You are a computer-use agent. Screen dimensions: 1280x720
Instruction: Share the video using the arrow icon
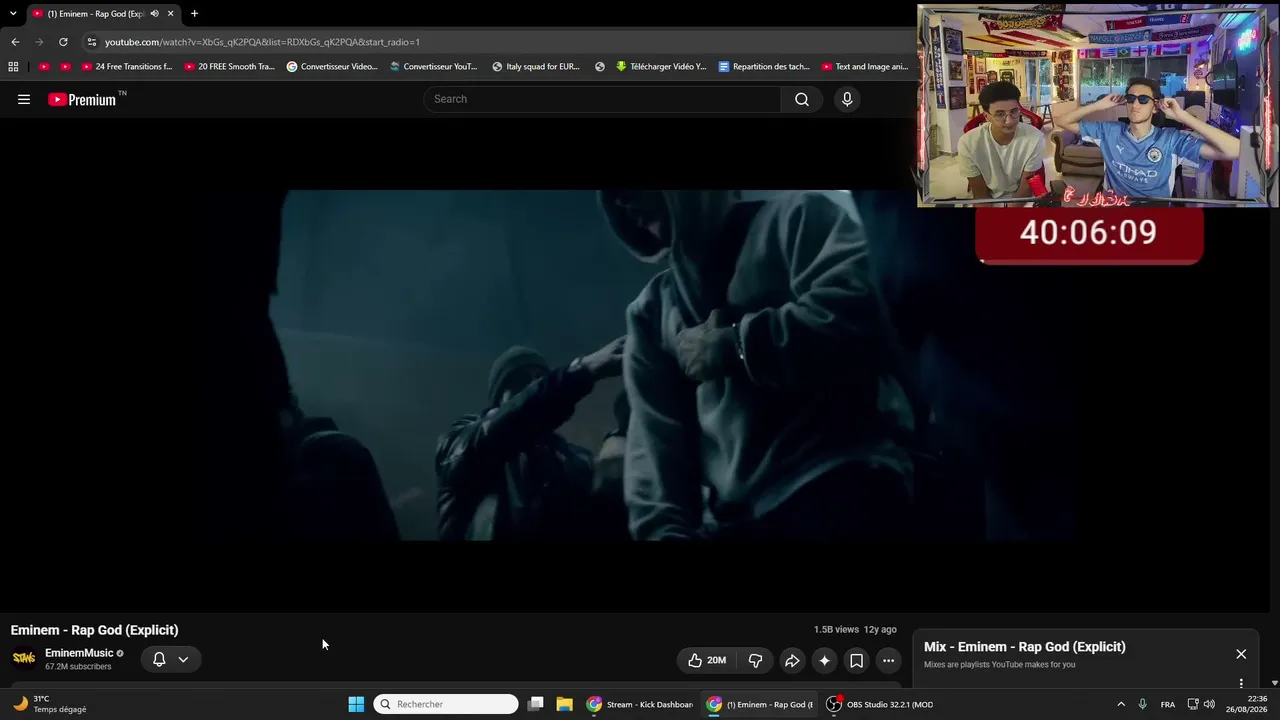coord(792,660)
